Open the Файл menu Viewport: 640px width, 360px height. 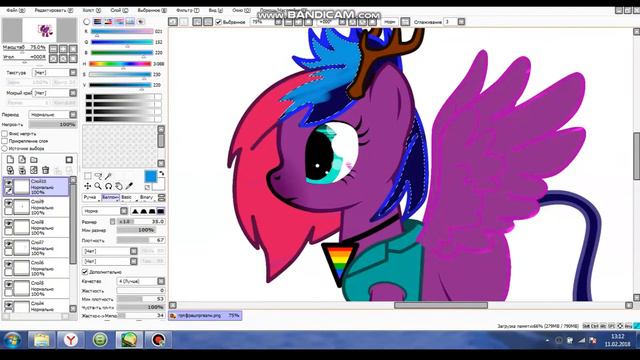[x=16, y=10]
